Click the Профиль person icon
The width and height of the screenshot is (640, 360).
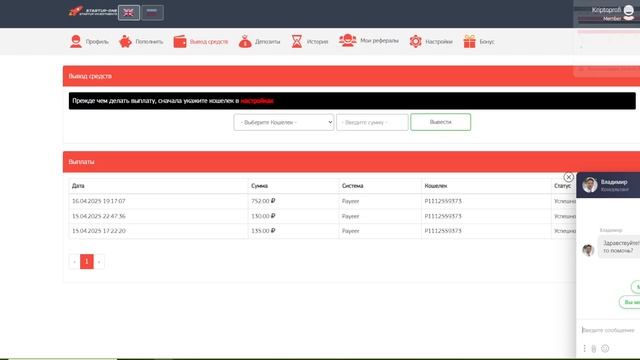point(76,41)
